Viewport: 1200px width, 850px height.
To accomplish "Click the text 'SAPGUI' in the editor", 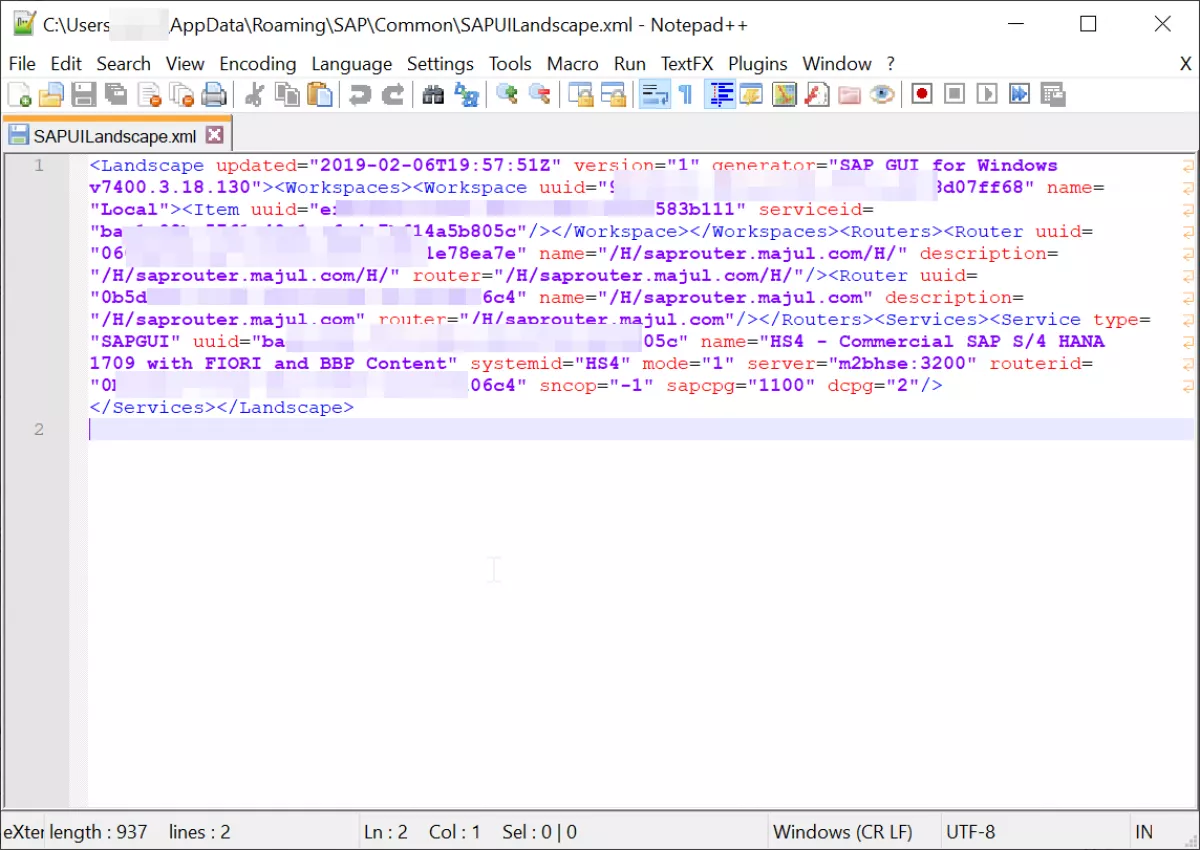I will click(x=135, y=342).
